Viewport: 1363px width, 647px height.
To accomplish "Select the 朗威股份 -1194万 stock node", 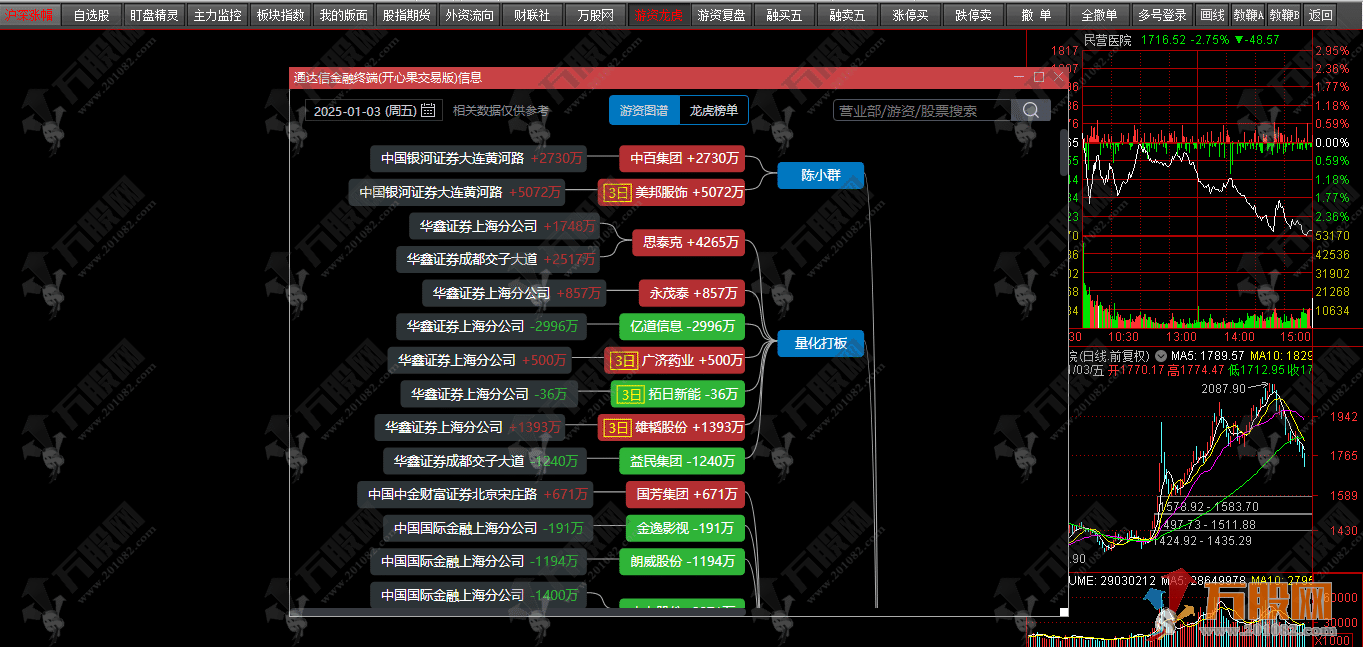I will pyautogui.click(x=682, y=561).
